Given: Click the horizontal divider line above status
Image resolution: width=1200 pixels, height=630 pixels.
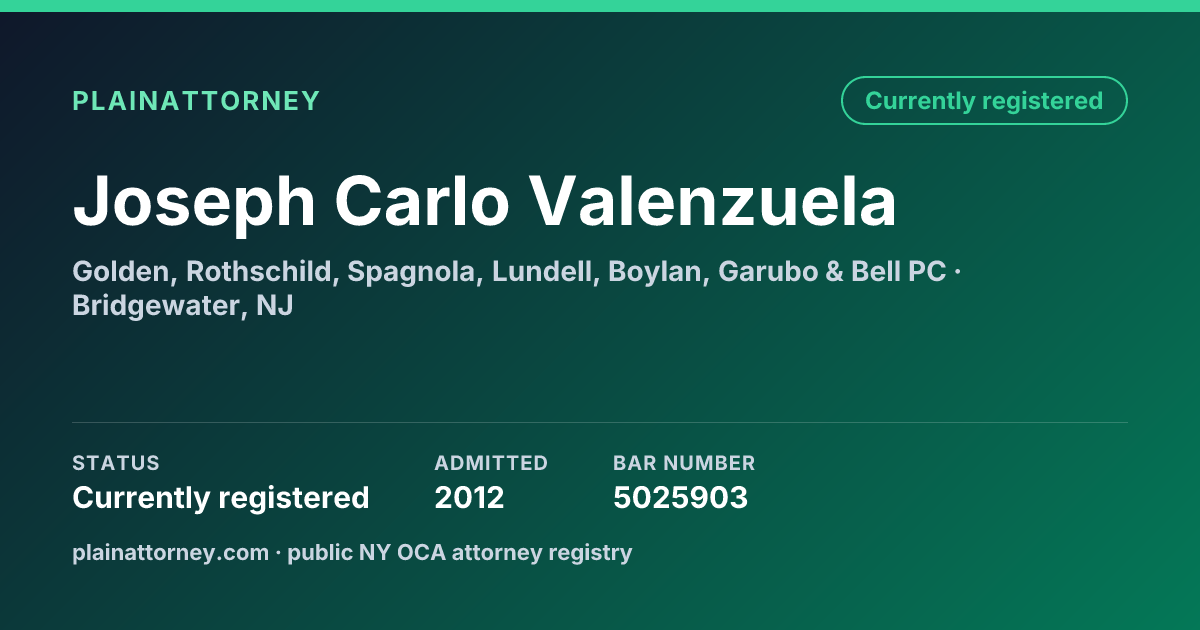Looking at the screenshot, I should pyautogui.click(x=600, y=422).
